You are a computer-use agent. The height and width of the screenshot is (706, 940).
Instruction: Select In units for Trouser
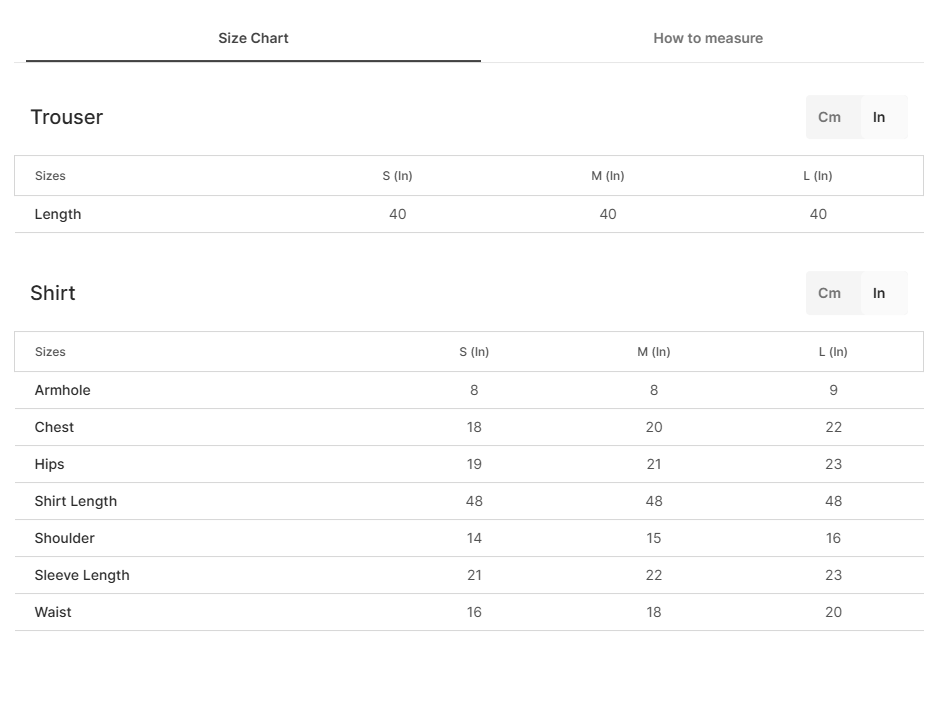[879, 117]
